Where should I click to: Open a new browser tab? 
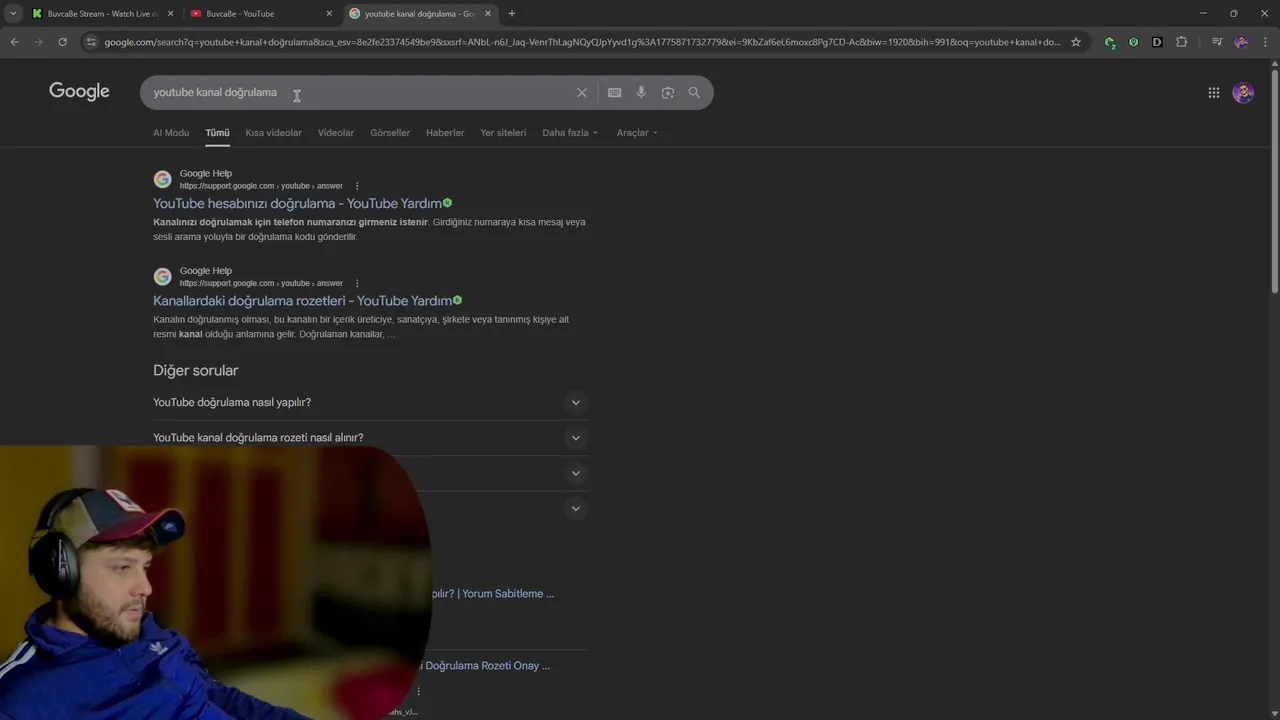coord(512,14)
